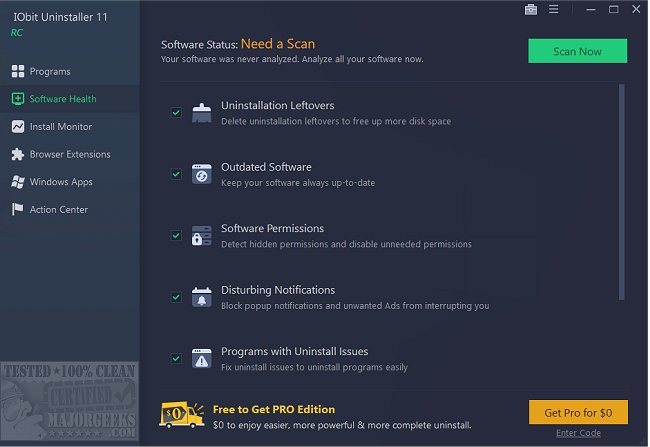Viewport: 650px width, 447px height.
Task: Minimize the IObit Uninstaller window
Action: (x=592, y=9)
